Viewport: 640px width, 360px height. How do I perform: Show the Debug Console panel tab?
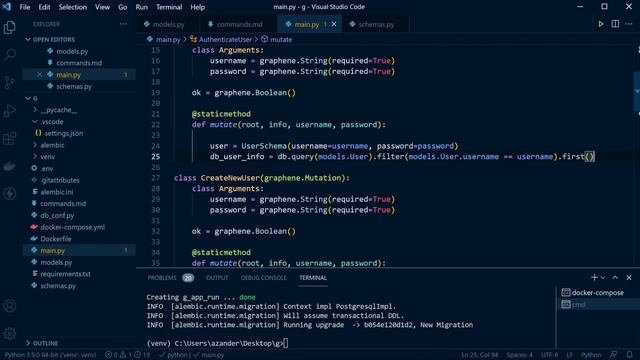click(263, 278)
